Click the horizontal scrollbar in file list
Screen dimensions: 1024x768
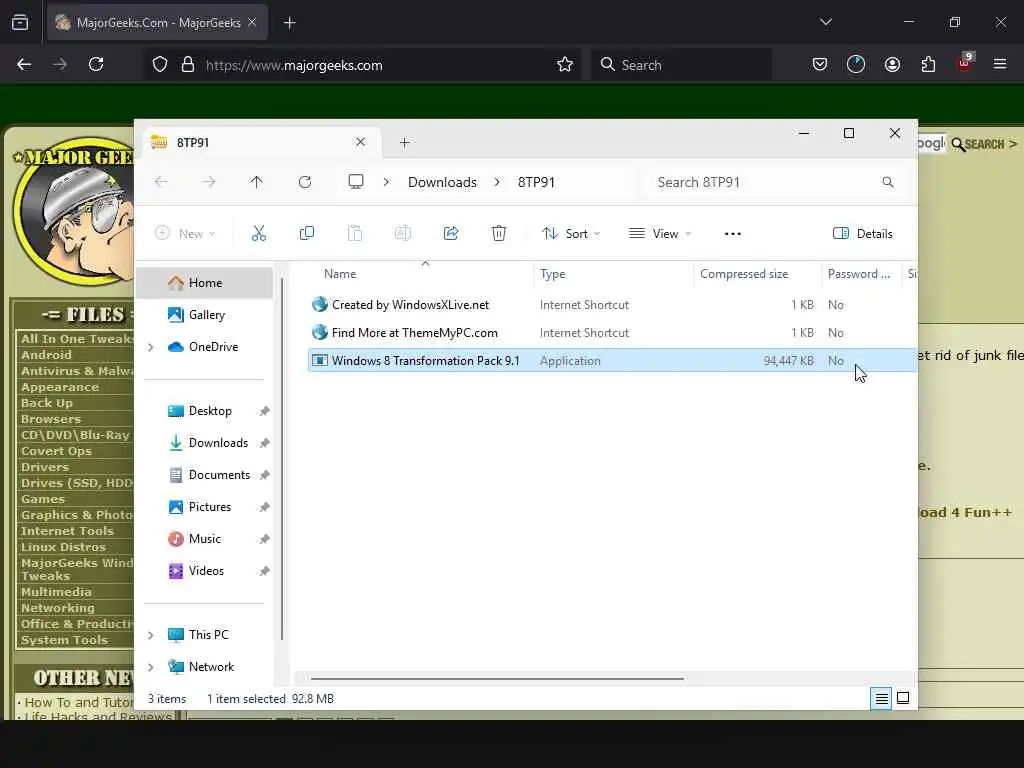tap(497, 679)
